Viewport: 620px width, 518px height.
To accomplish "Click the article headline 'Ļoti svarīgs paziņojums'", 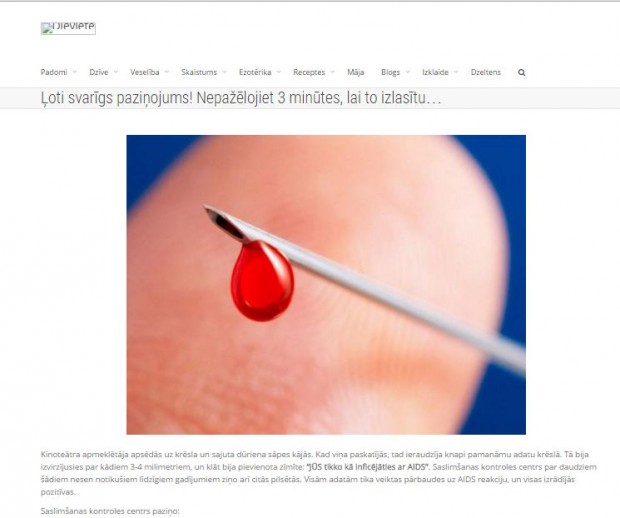I will coord(241,98).
